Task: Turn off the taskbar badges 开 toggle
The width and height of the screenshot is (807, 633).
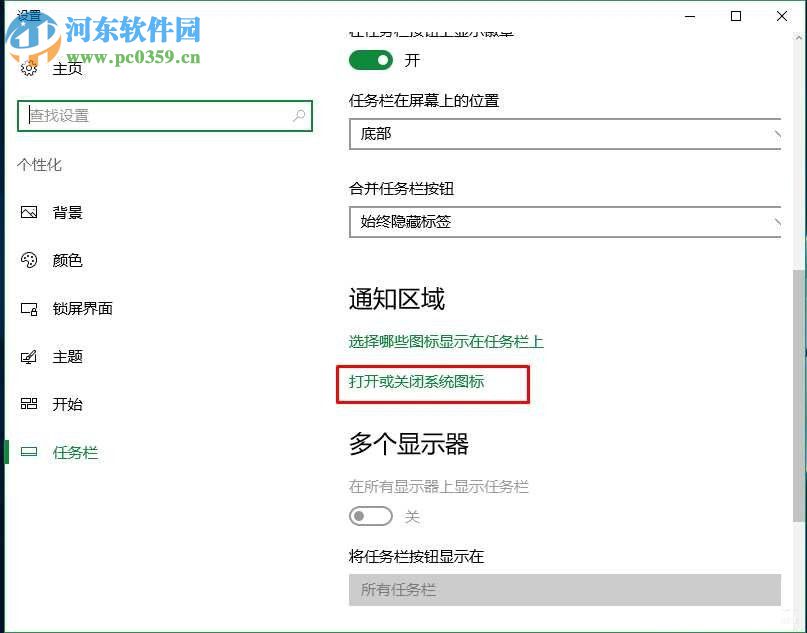Action: click(371, 60)
